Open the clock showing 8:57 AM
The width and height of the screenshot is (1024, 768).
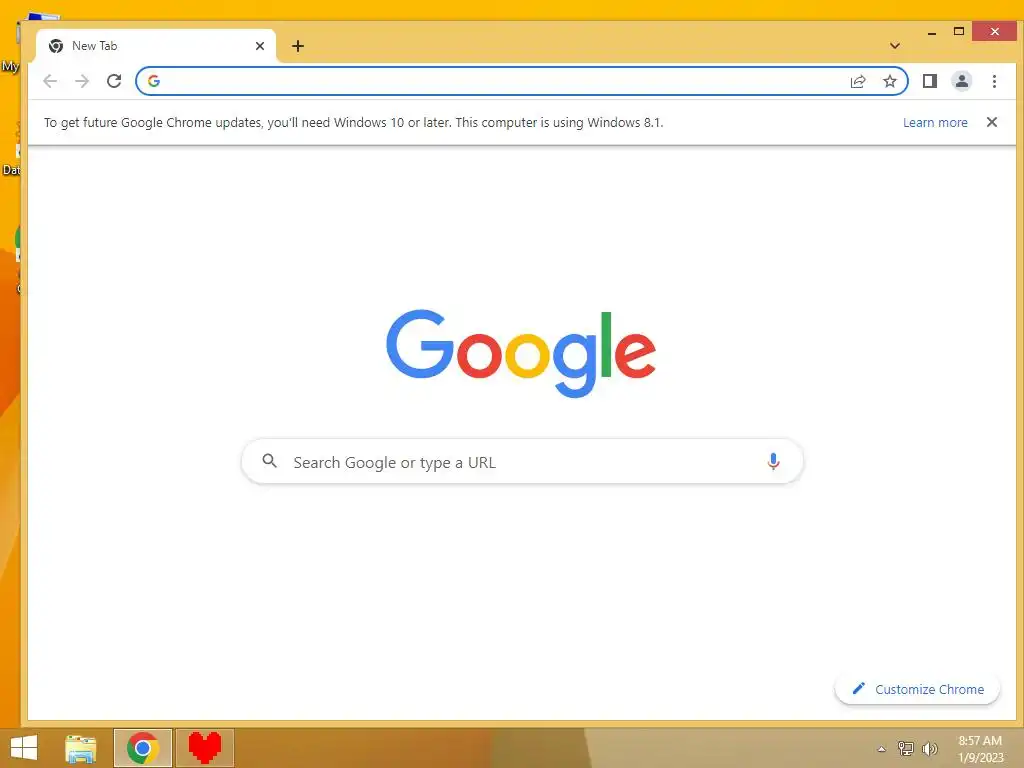[980, 749]
